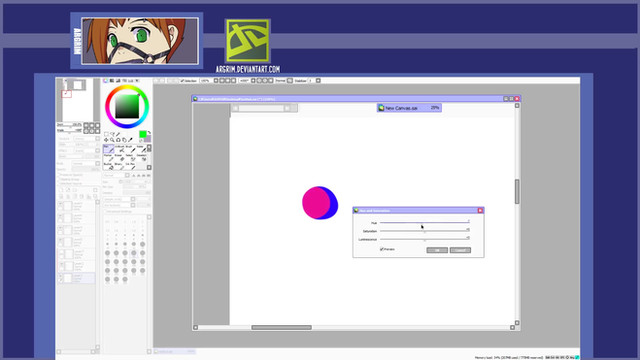
Task: Select the Move tool icon
Action: click(106, 140)
